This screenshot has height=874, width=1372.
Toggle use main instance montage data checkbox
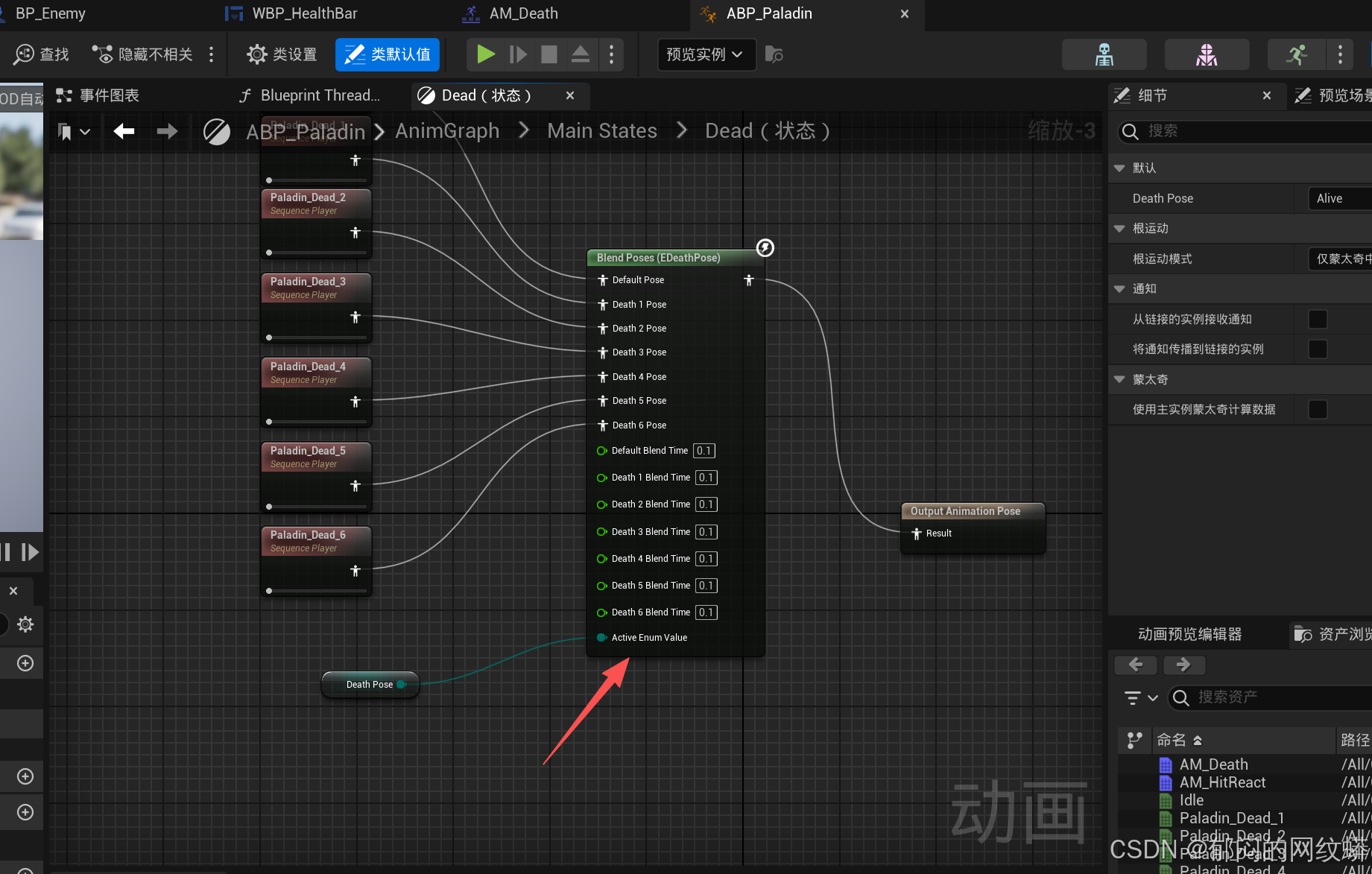1318,410
